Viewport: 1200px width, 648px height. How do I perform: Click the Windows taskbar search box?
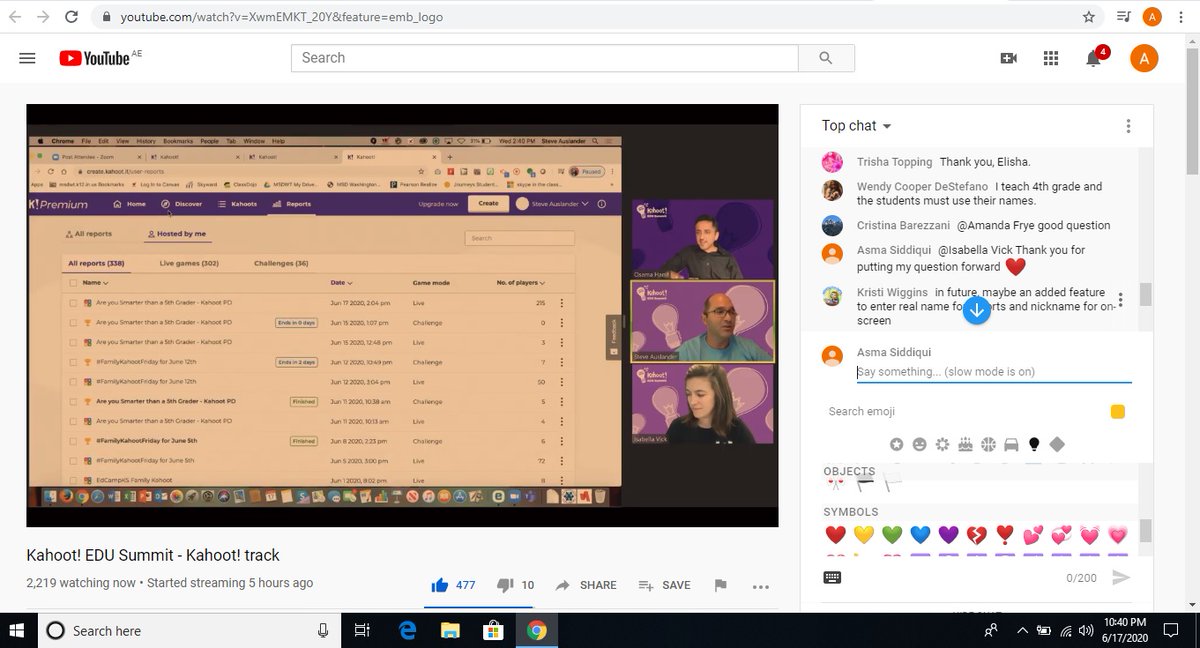coord(190,630)
